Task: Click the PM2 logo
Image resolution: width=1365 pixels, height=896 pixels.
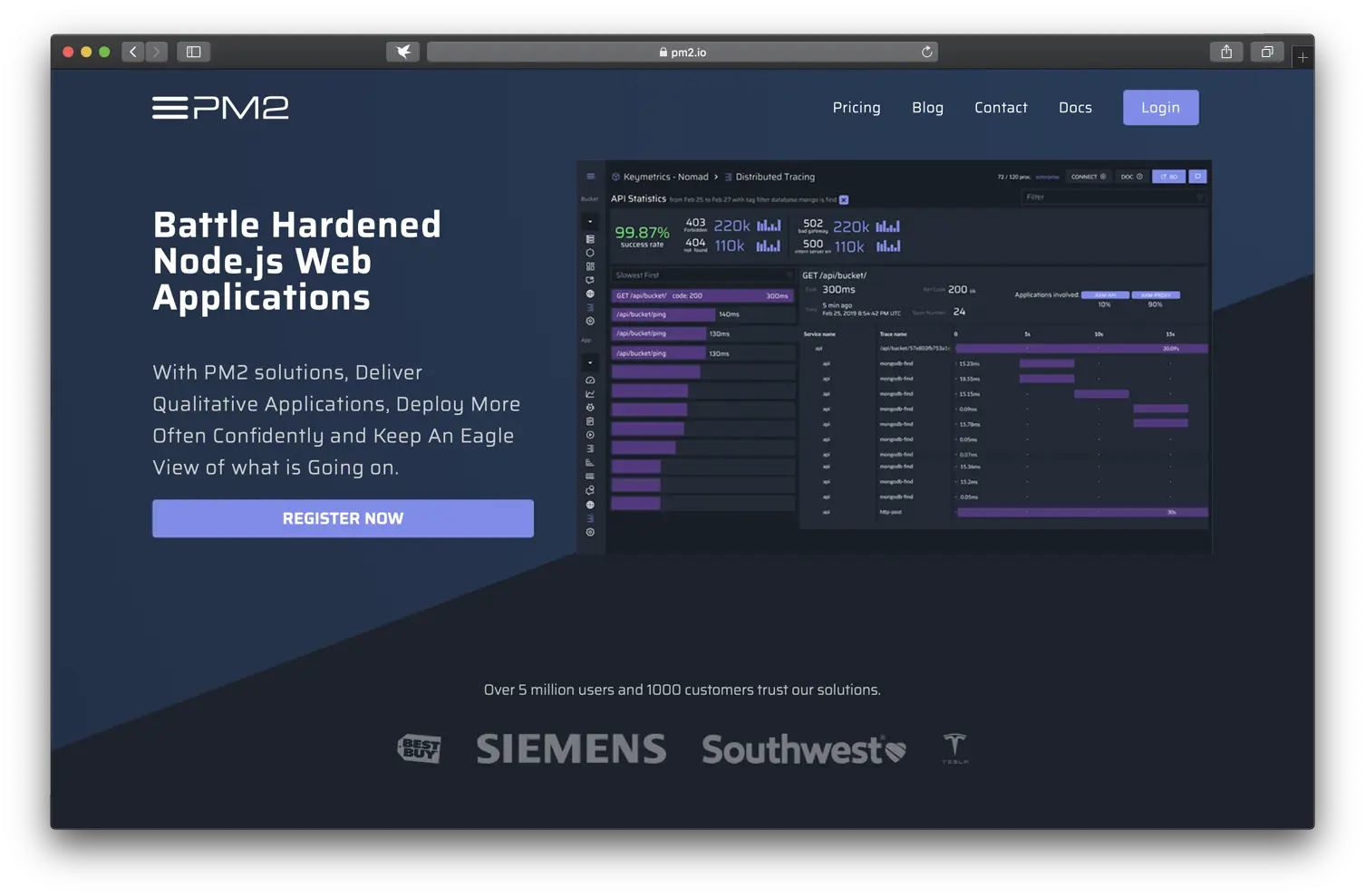Action: [x=220, y=108]
